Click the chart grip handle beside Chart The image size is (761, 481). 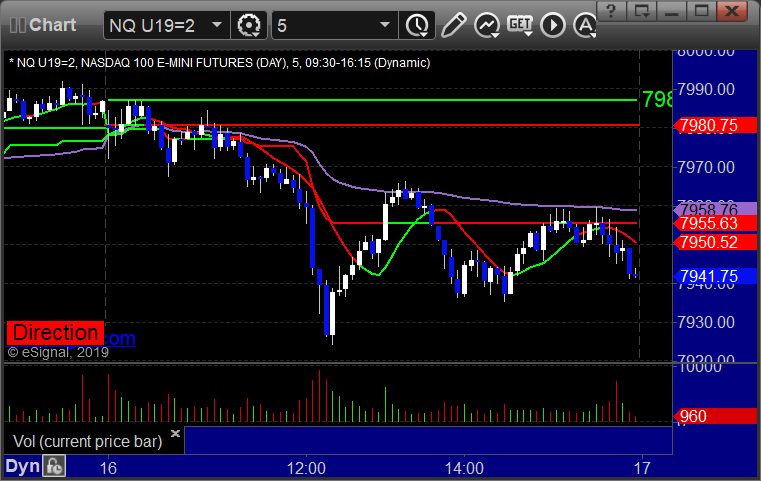pyautogui.click(x=17, y=25)
